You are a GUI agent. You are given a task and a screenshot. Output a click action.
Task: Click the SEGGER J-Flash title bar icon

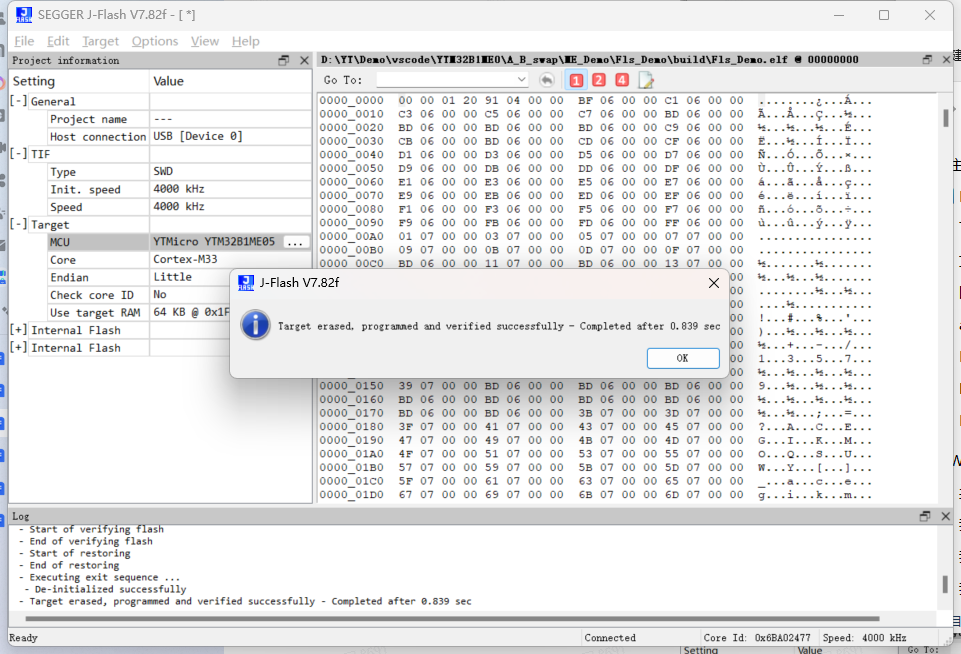[24, 15]
